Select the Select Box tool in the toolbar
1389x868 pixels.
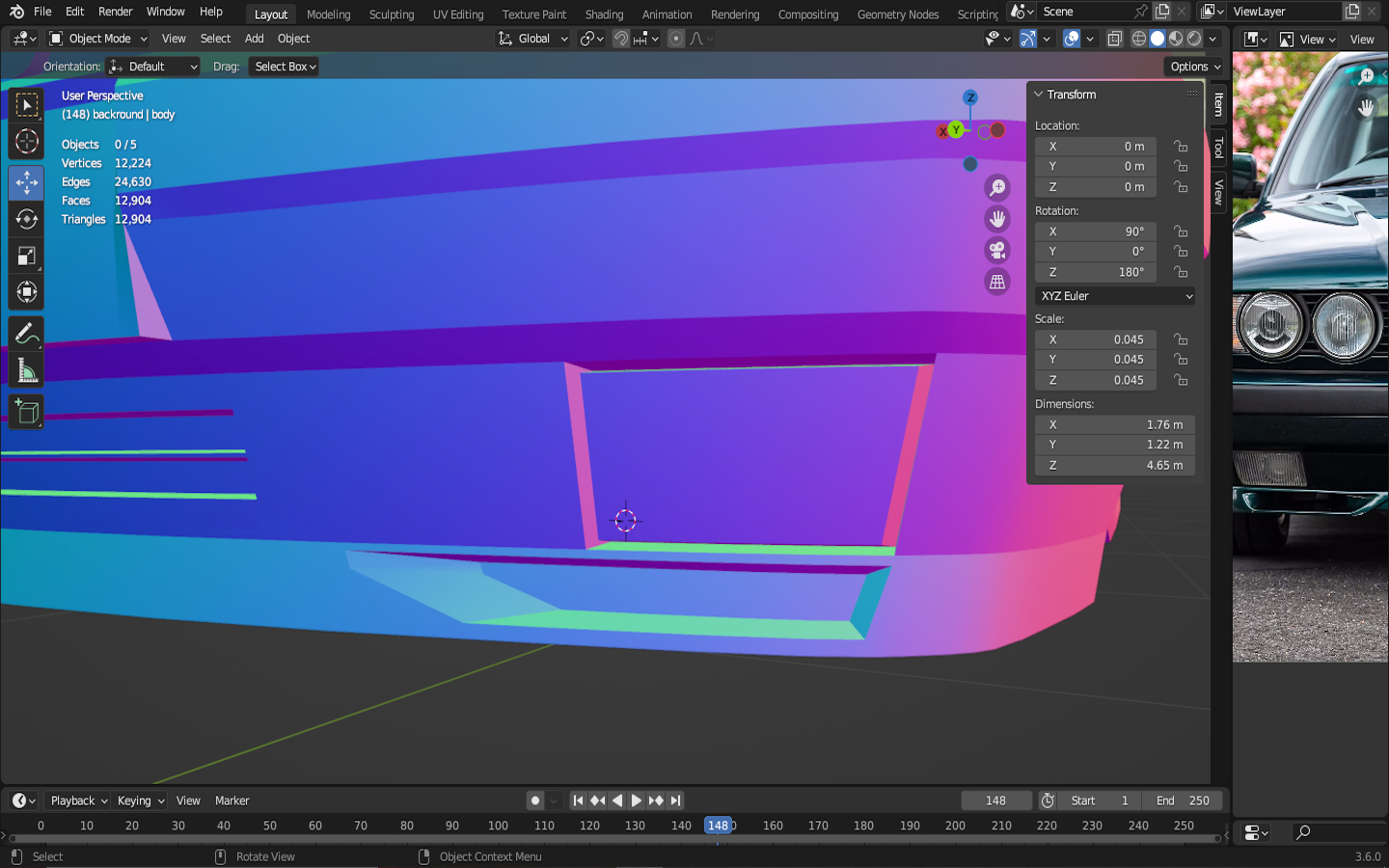(x=26, y=104)
